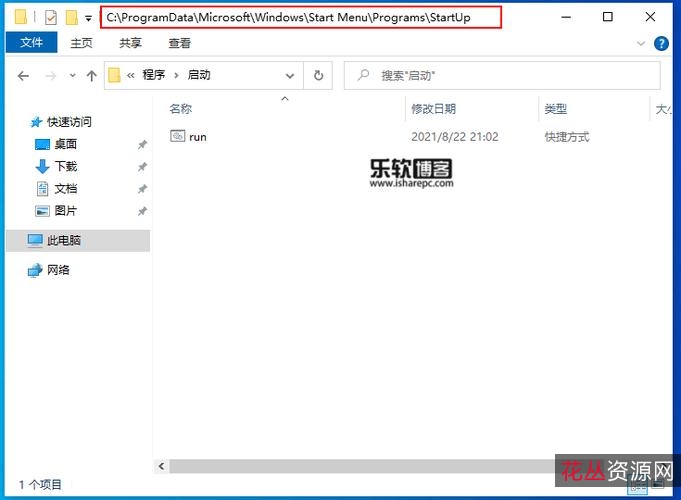Select 快速访问 in navigation pane
The width and height of the screenshot is (681, 500).
coord(69,122)
